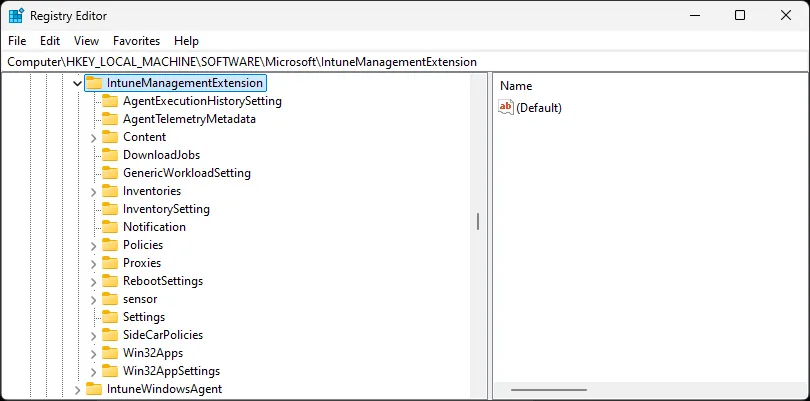Click the tree pane vertical scrollbar thumb
This screenshot has width=810, height=401.
pos(478,222)
